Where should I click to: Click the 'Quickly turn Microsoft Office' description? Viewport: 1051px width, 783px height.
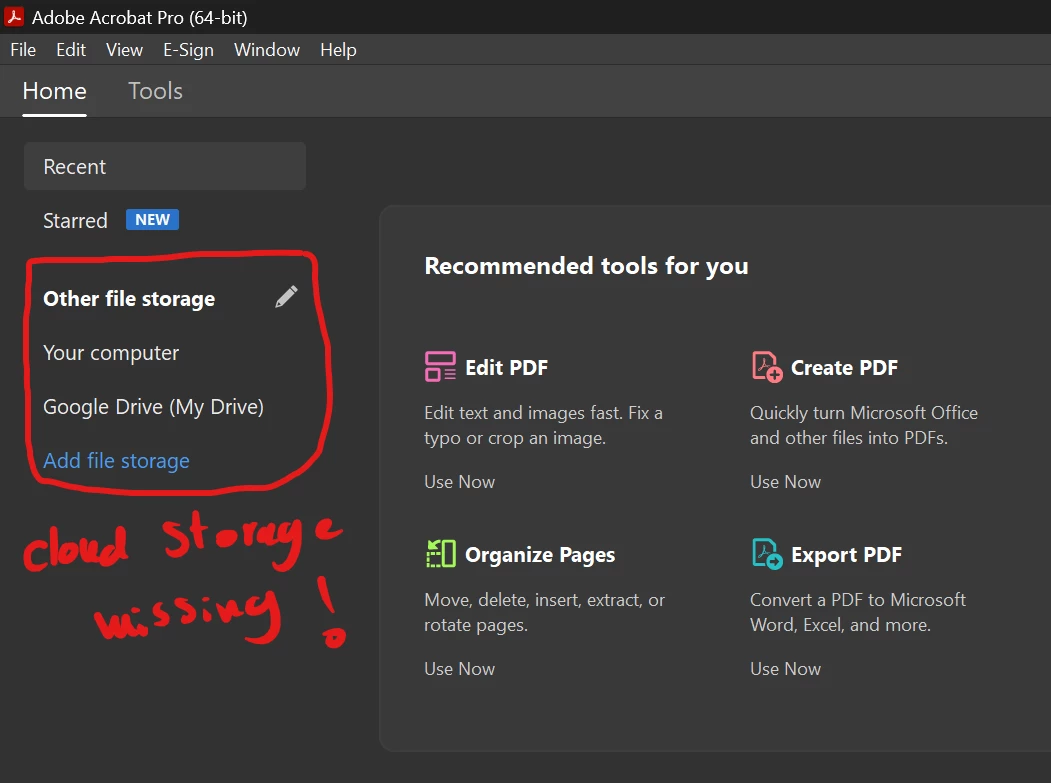[864, 425]
